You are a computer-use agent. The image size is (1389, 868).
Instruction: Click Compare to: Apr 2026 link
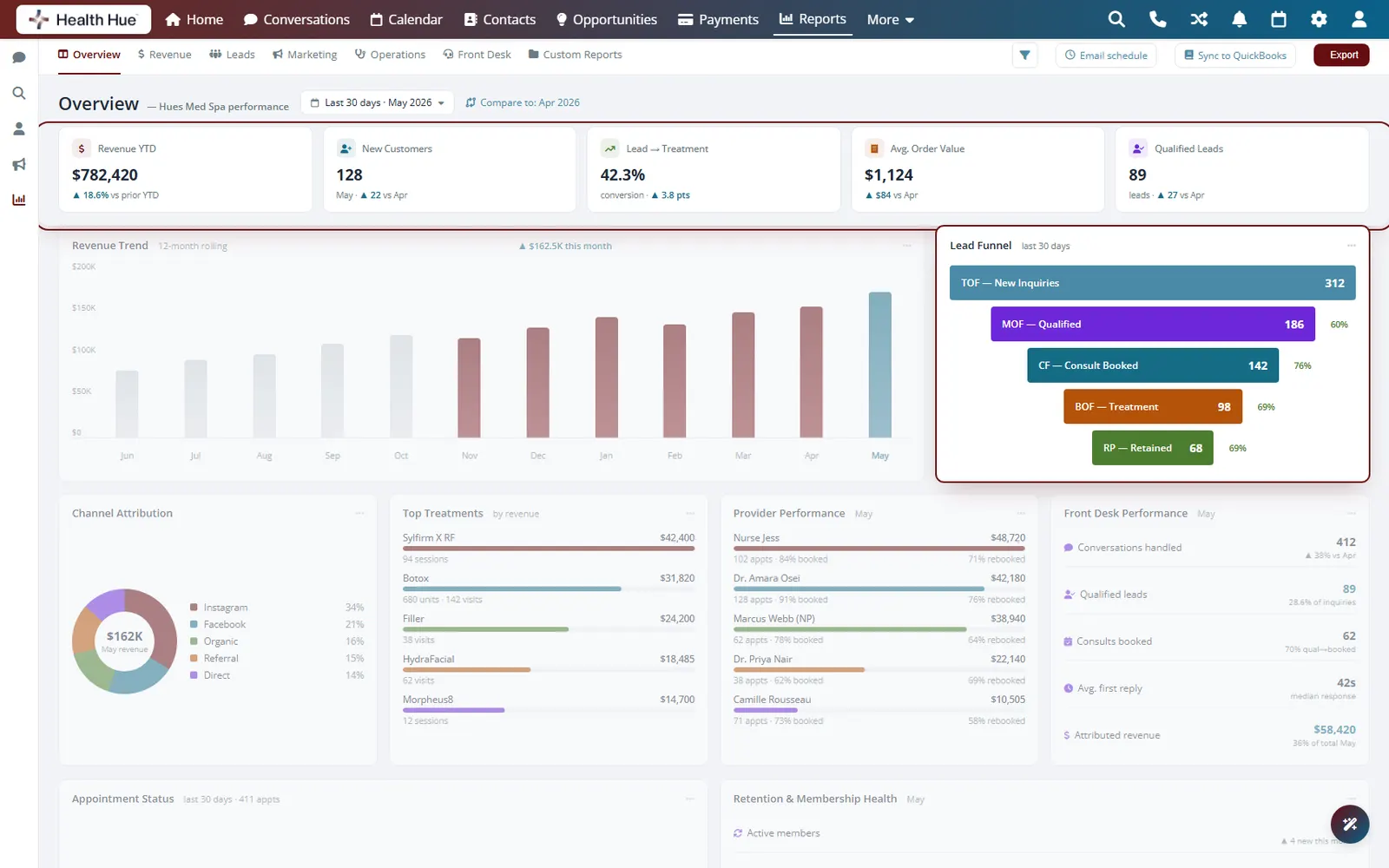pos(523,102)
